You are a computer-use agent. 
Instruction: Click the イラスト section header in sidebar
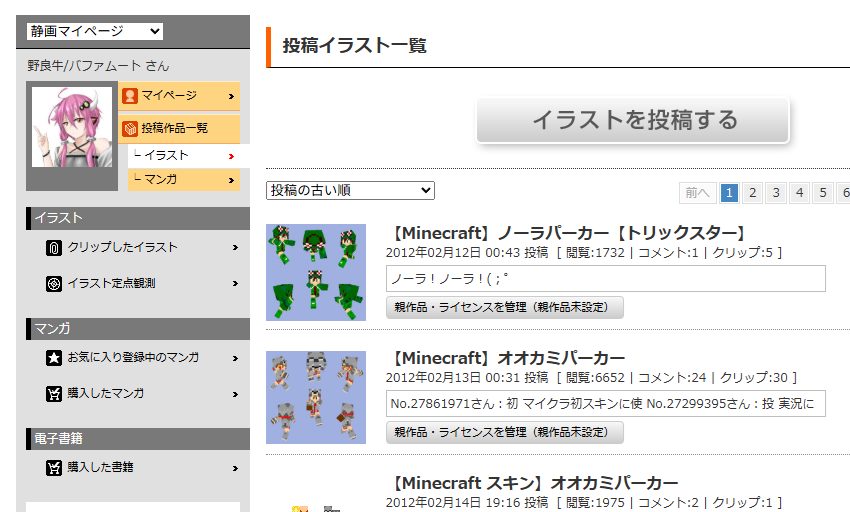click(138, 218)
